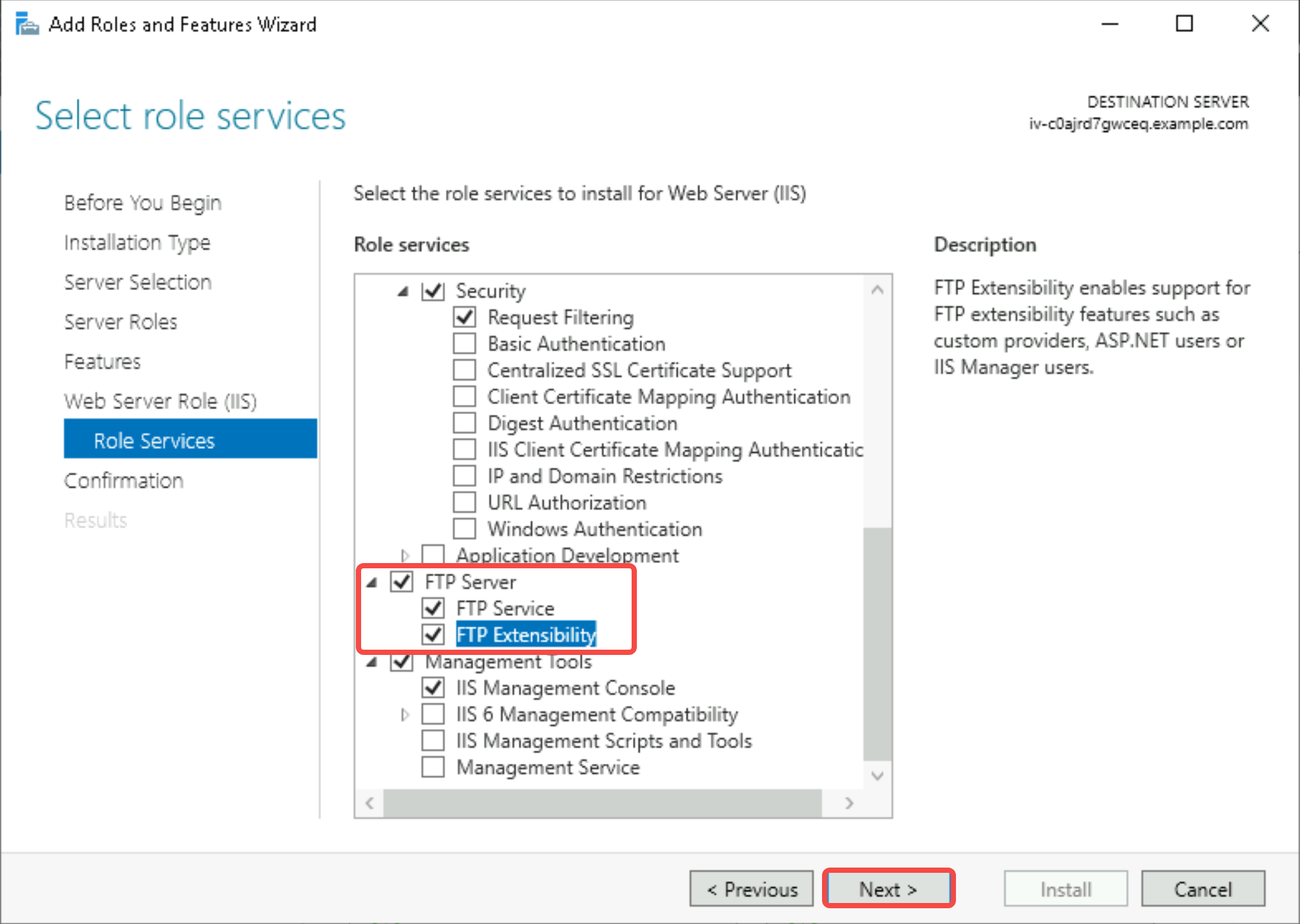
Task: Go to Before You Begin step
Action: pyautogui.click(x=143, y=203)
